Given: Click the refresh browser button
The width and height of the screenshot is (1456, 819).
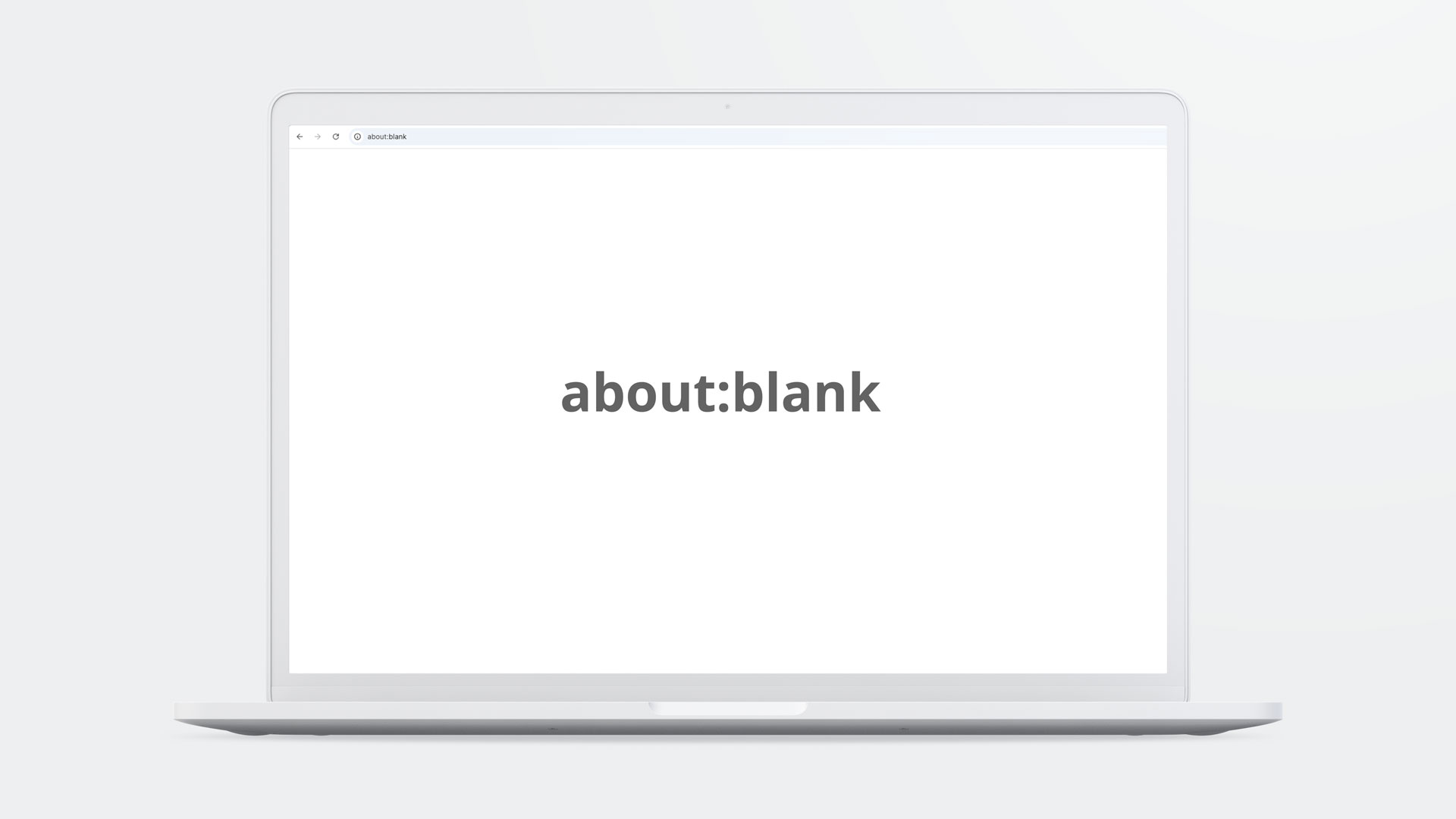Looking at the screenshot, I should (x=335, y=137).
